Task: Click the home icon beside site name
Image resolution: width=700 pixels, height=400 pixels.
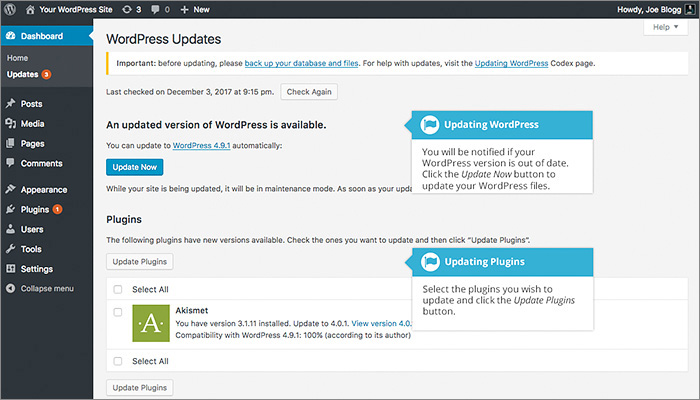Action: [30, 9]
